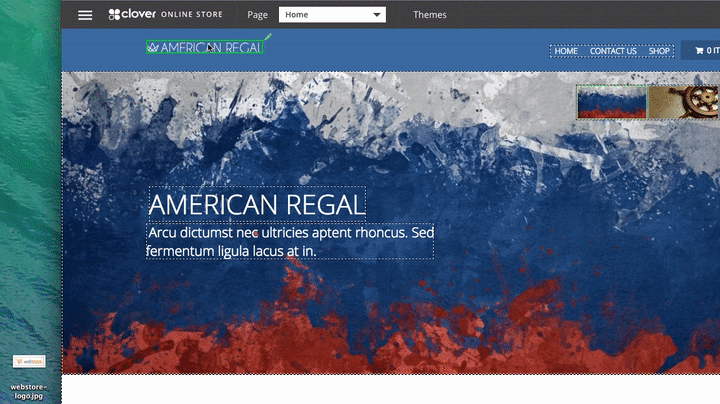The width and height of the screenshot is (720, 404).
Task: Open the hamburger menu
Action: coord(85,15)
